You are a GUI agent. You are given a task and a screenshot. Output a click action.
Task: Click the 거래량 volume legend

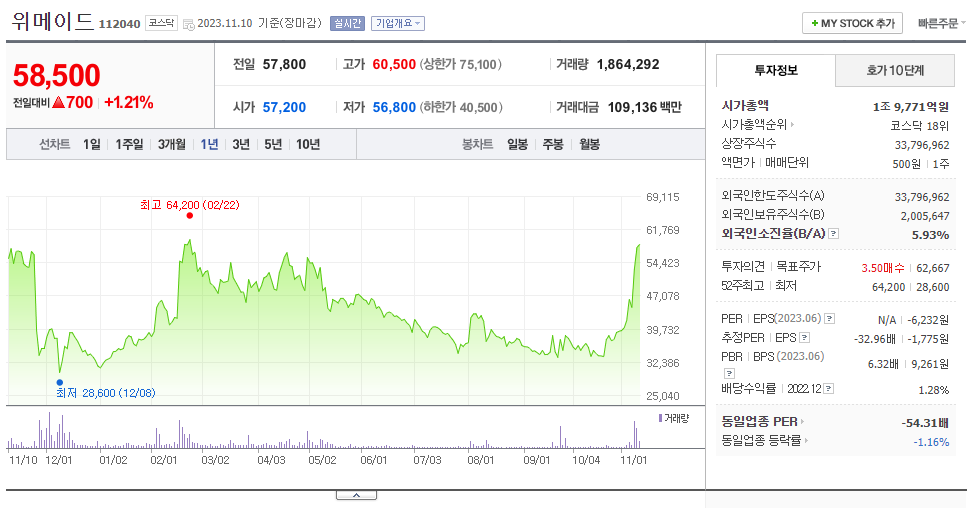(x=673, y=418)
